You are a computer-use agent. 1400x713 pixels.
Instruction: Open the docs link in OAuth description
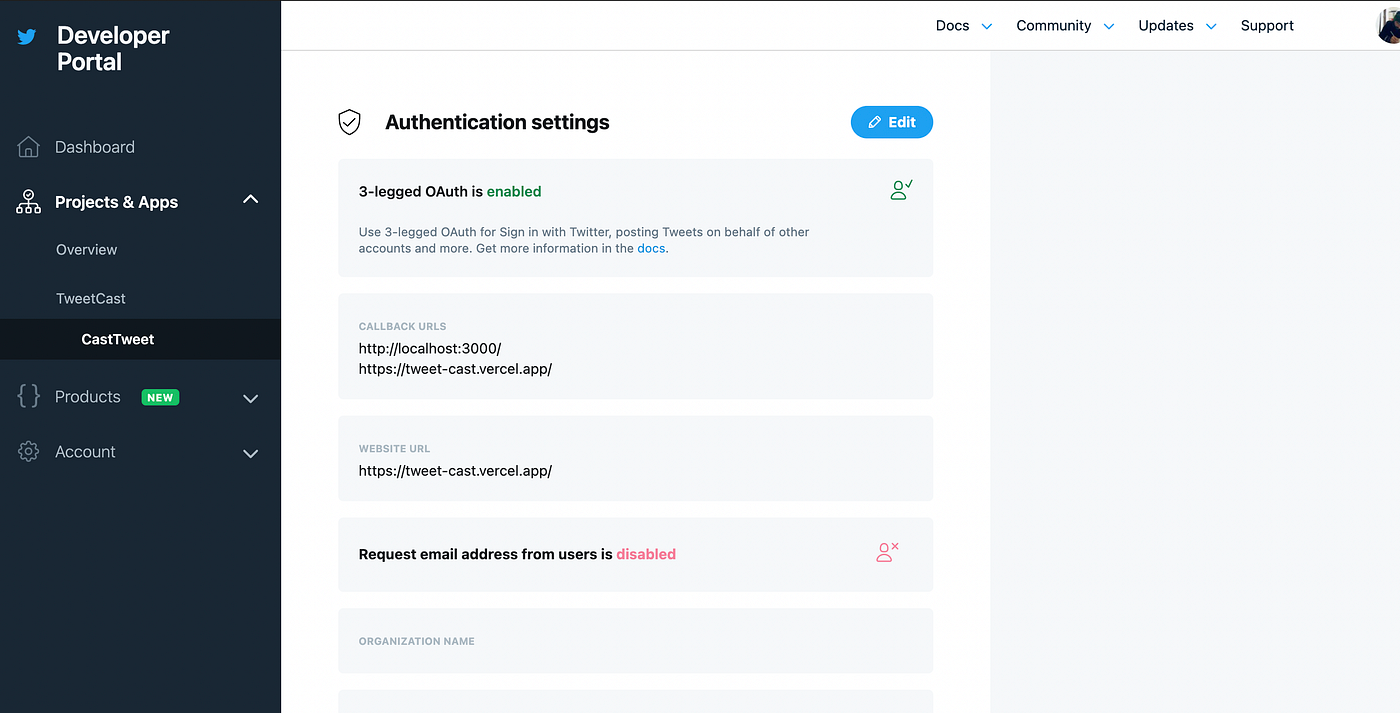click(x=651, y=248)
